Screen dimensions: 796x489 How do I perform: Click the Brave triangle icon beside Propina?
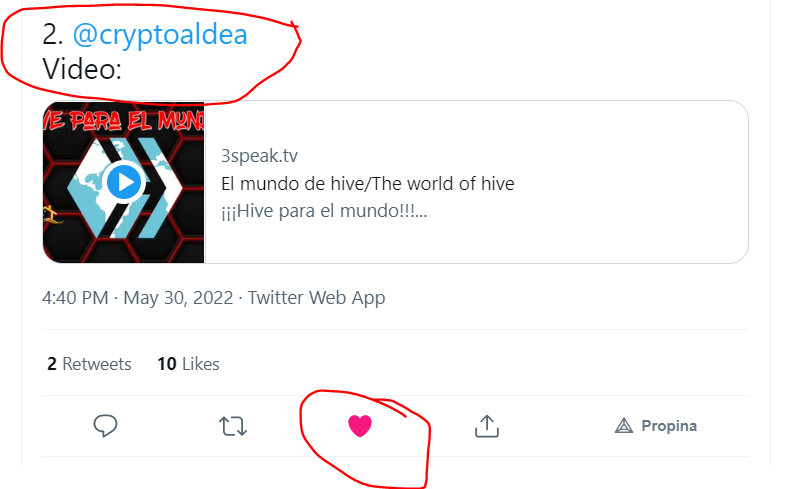(624, 426)
